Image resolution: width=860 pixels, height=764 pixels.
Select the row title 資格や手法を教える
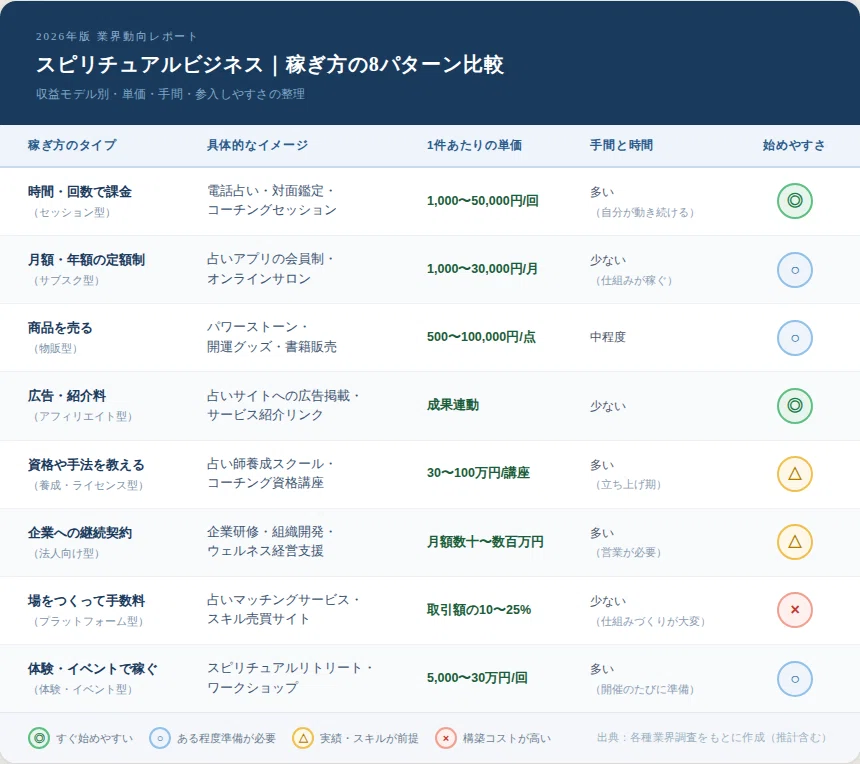click(86, 465)
